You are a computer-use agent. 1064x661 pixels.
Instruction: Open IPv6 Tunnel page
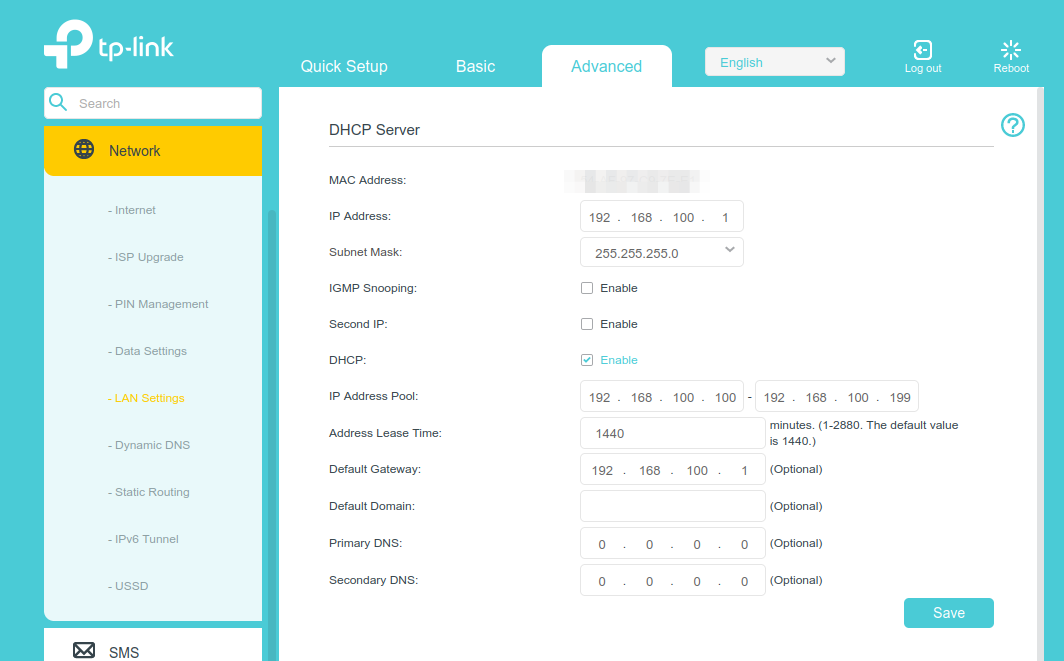143,539
